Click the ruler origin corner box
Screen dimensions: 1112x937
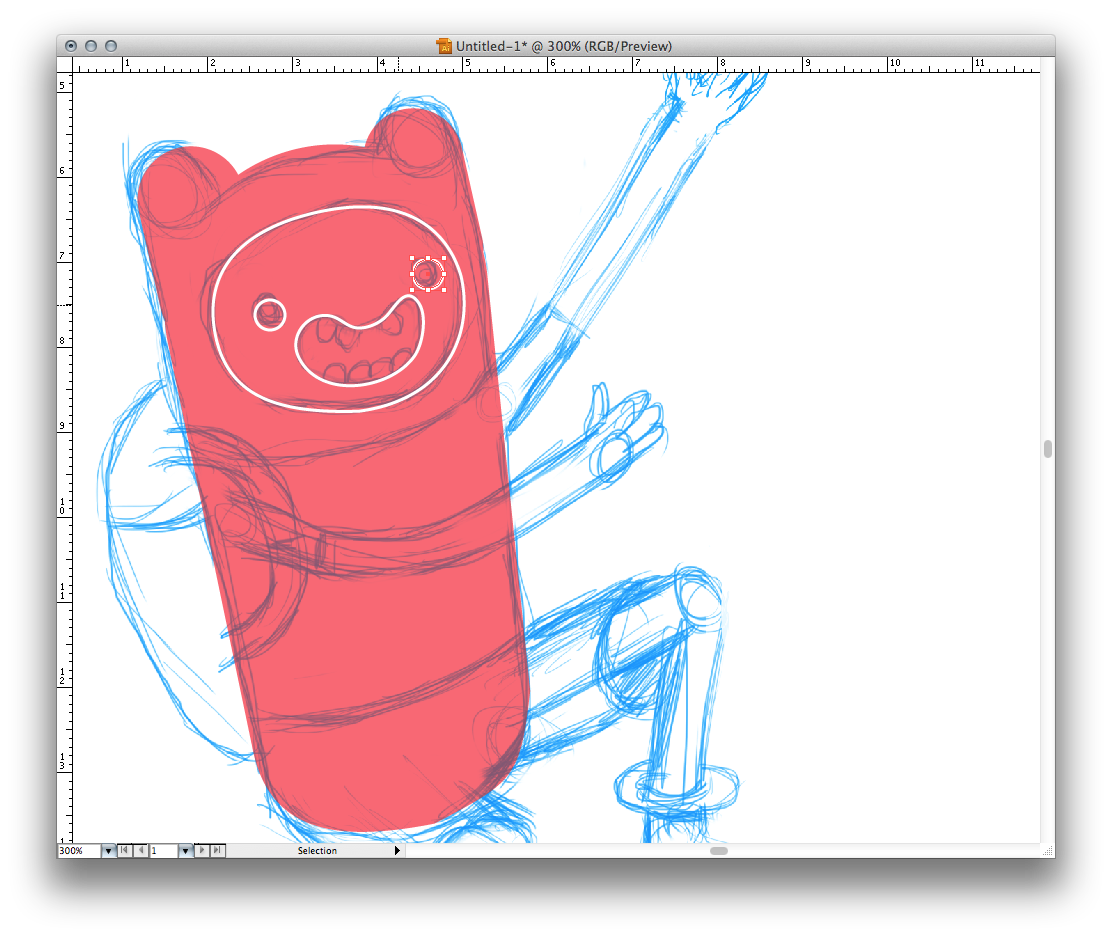[66, 64]
